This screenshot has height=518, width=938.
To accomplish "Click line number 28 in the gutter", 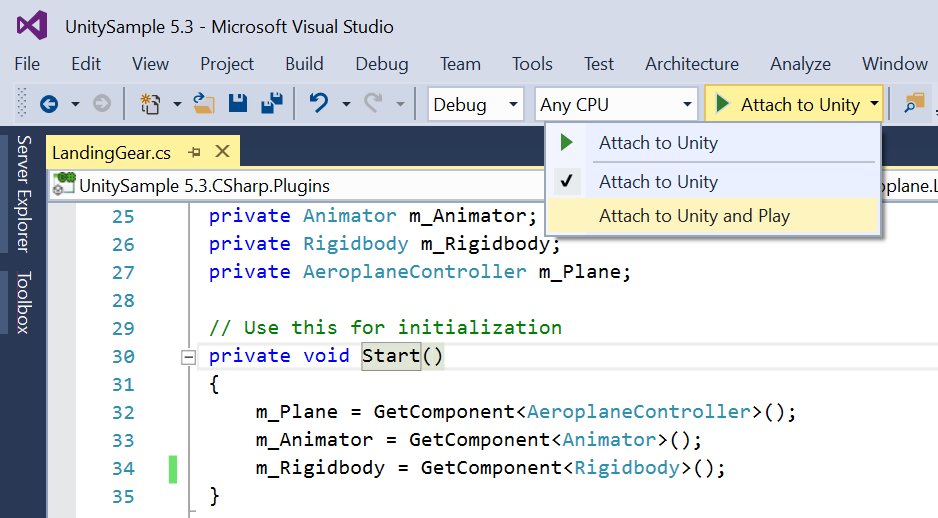I will pyautogui.click(x=123, y=300).
